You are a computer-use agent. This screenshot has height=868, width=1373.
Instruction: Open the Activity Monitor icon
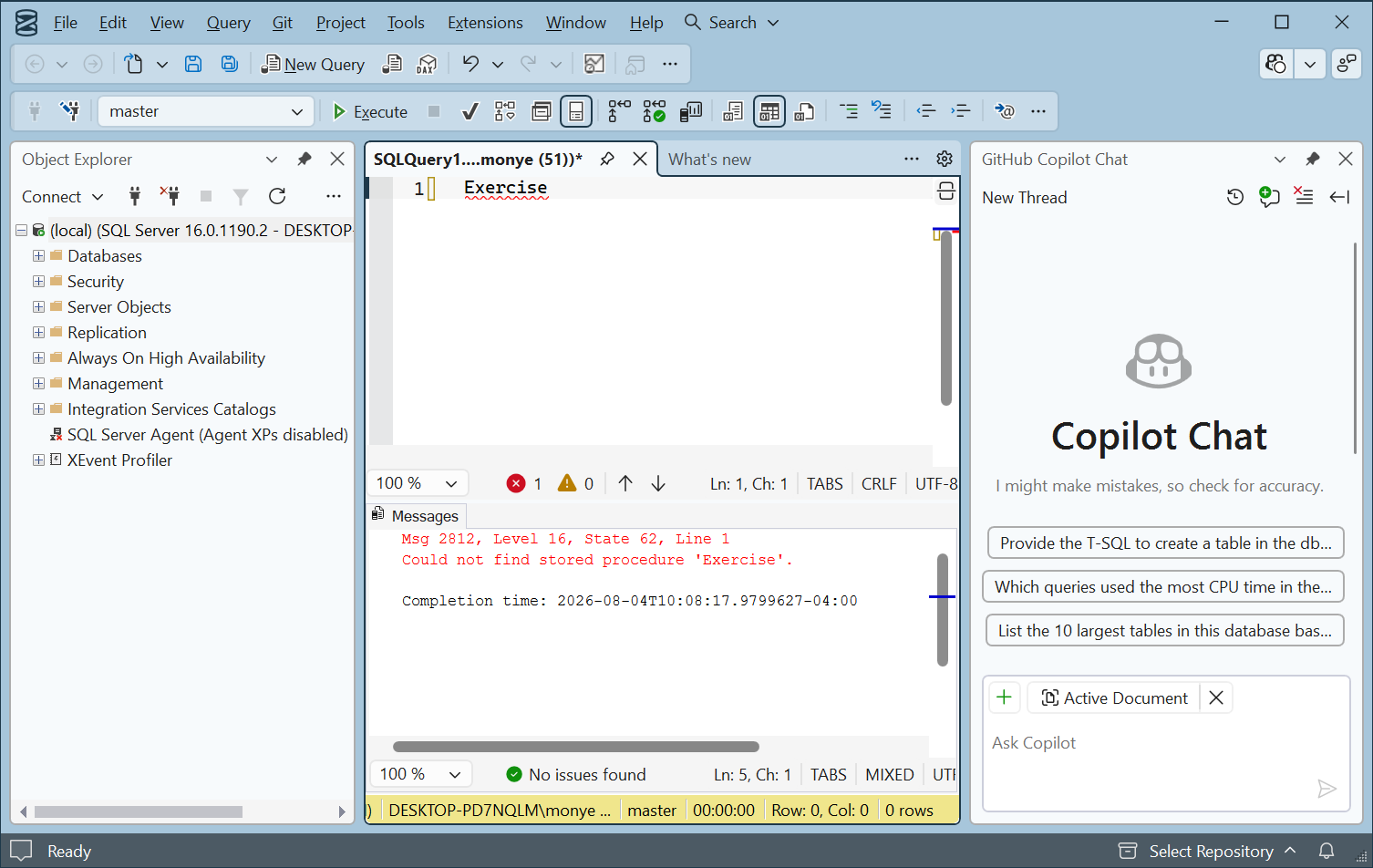pos(594,64)
